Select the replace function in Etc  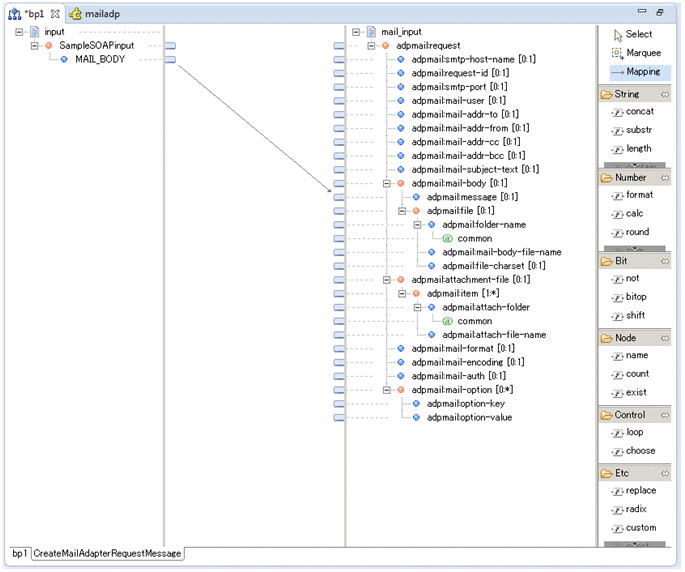[x=641, y=491]
